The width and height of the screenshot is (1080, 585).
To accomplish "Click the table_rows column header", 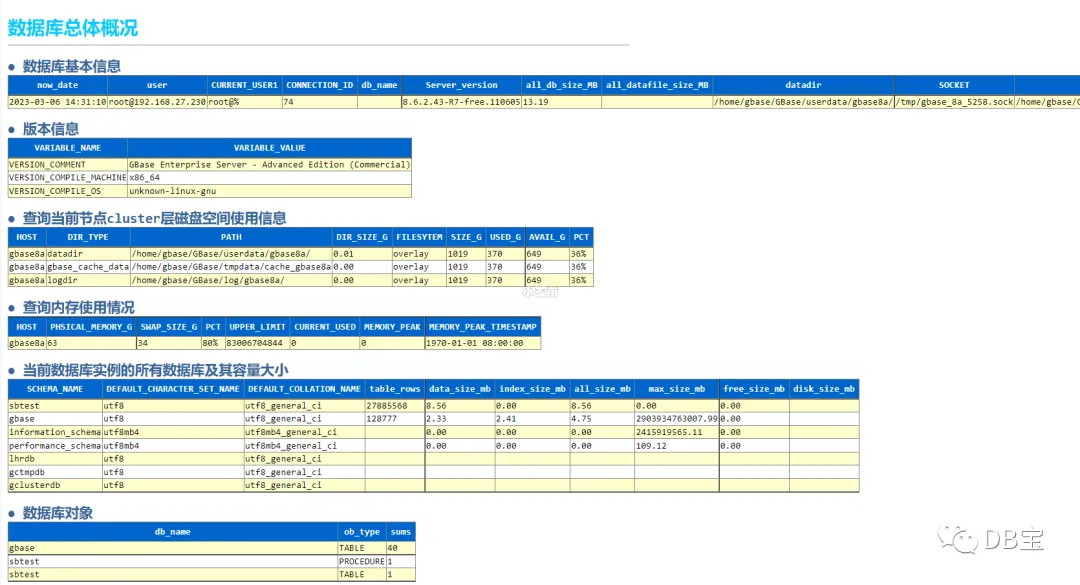I will pos(395,389).
